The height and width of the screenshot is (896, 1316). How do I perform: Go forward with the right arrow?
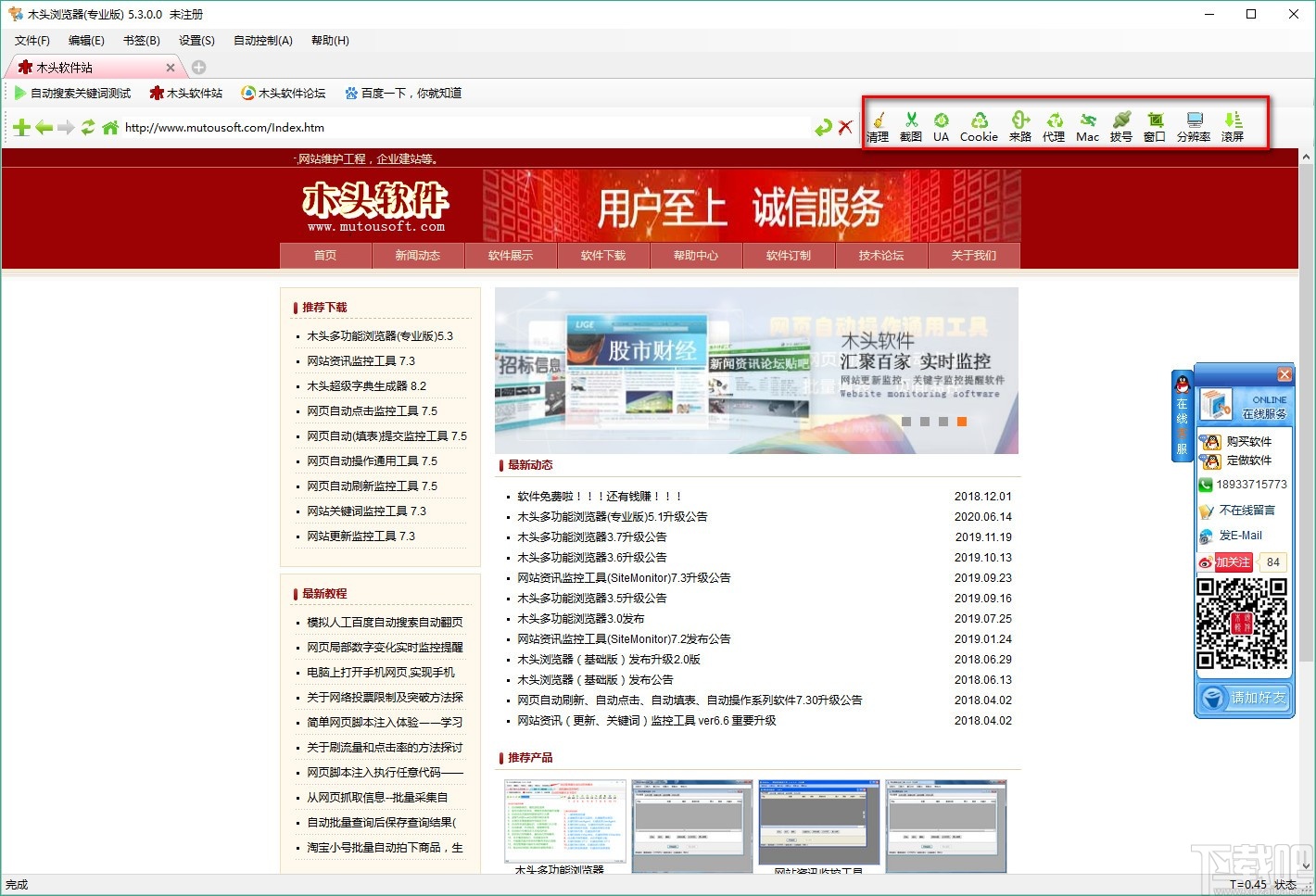(x=66, y=128)
